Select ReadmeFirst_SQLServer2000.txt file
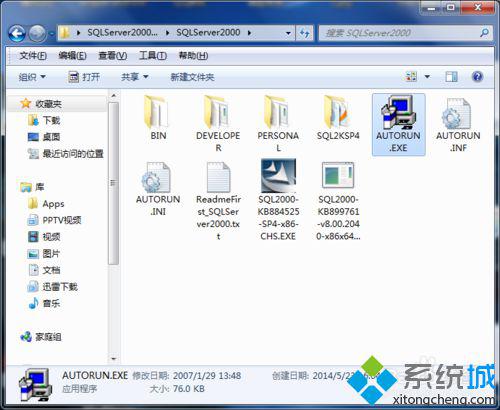500x410 pixels. 218,201
